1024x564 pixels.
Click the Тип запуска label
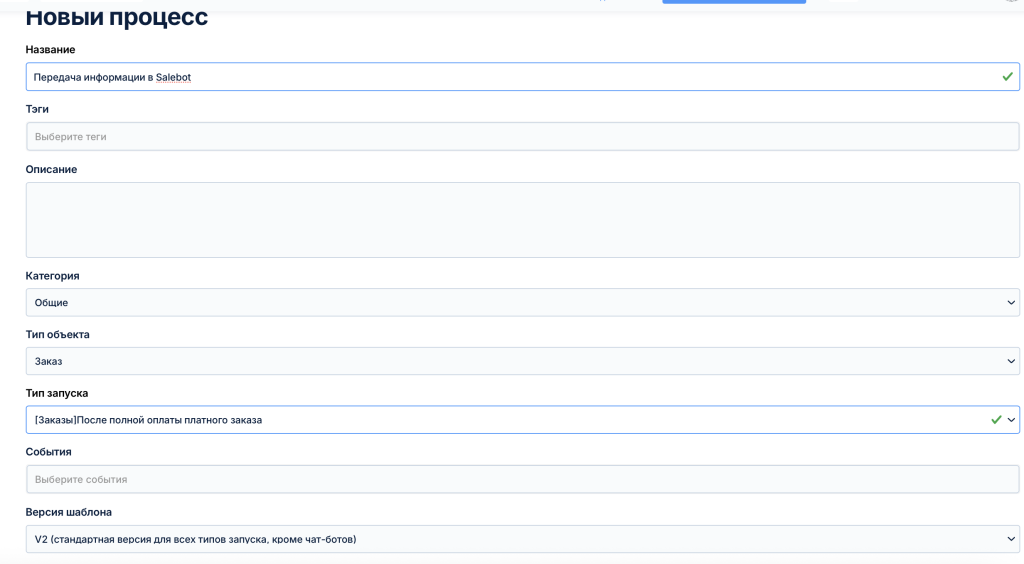57,394
